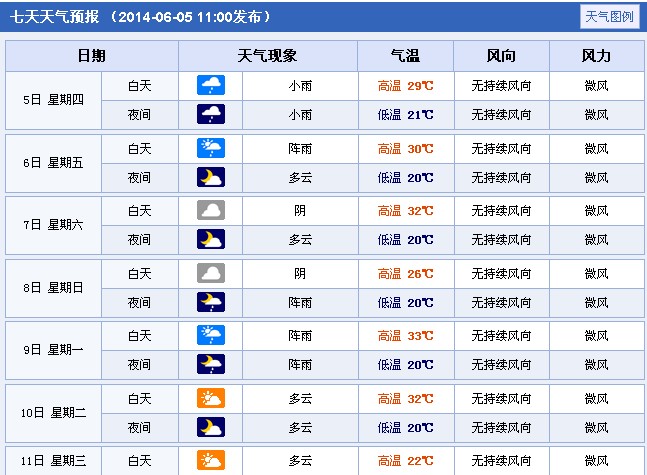
Task: Click the 10日 夜间 cloudy moon icon
Action: click(x=211, y=427)
